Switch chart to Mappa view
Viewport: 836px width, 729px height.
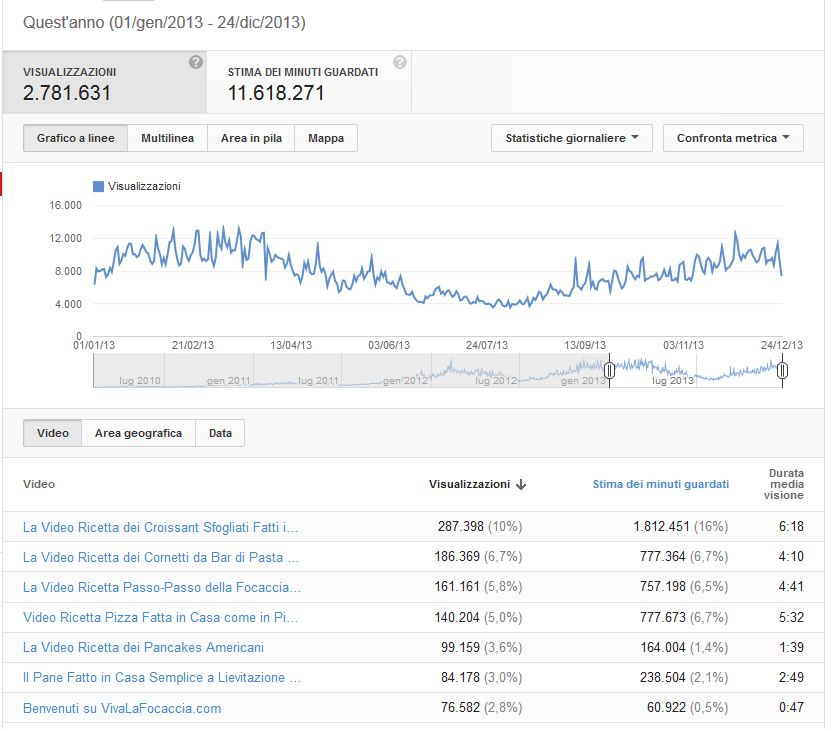[326, 138]
